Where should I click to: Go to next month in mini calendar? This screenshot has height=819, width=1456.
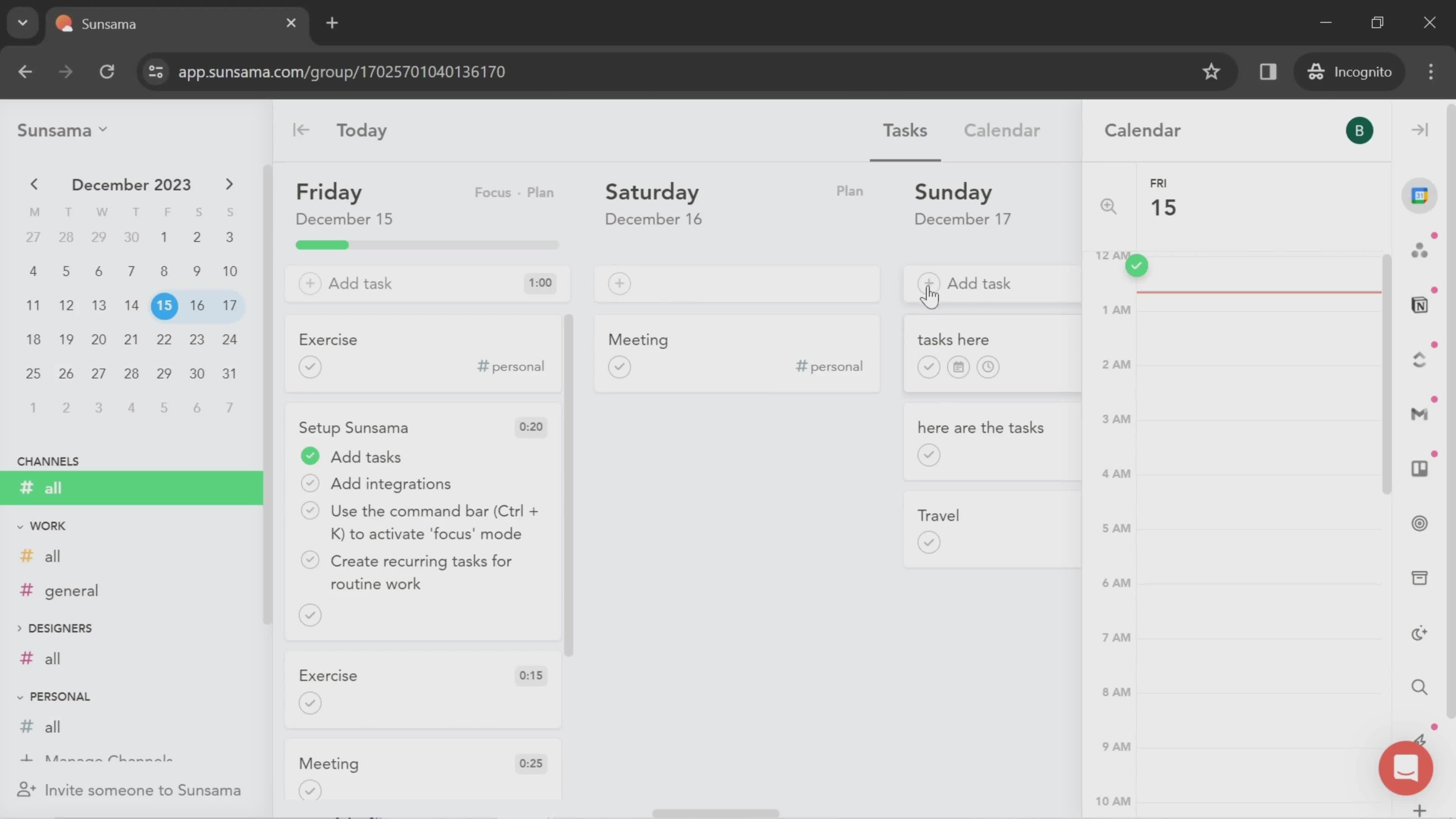click(229, 184)
